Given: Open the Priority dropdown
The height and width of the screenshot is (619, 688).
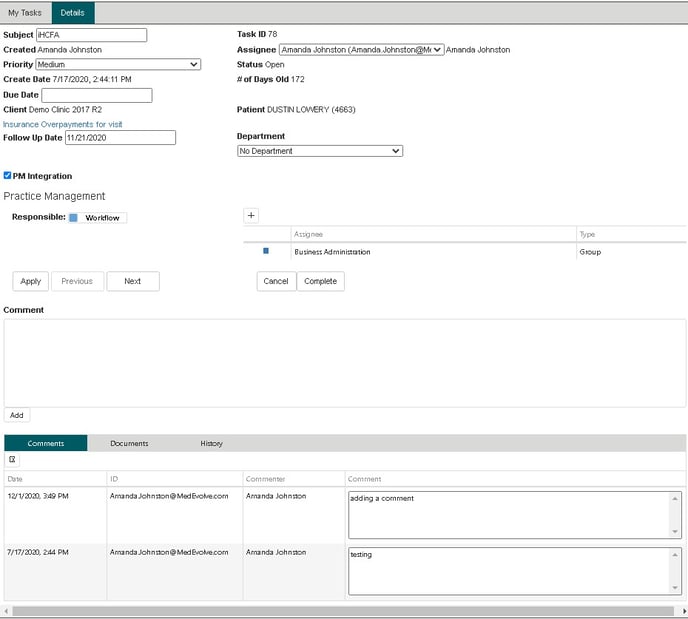Looking at the screenshot, I should [x=118, y=64].
